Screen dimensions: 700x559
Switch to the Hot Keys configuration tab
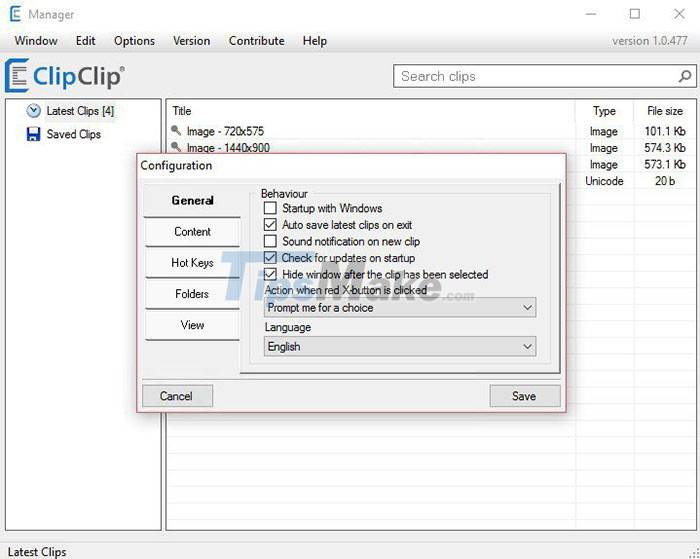[192, 263]
